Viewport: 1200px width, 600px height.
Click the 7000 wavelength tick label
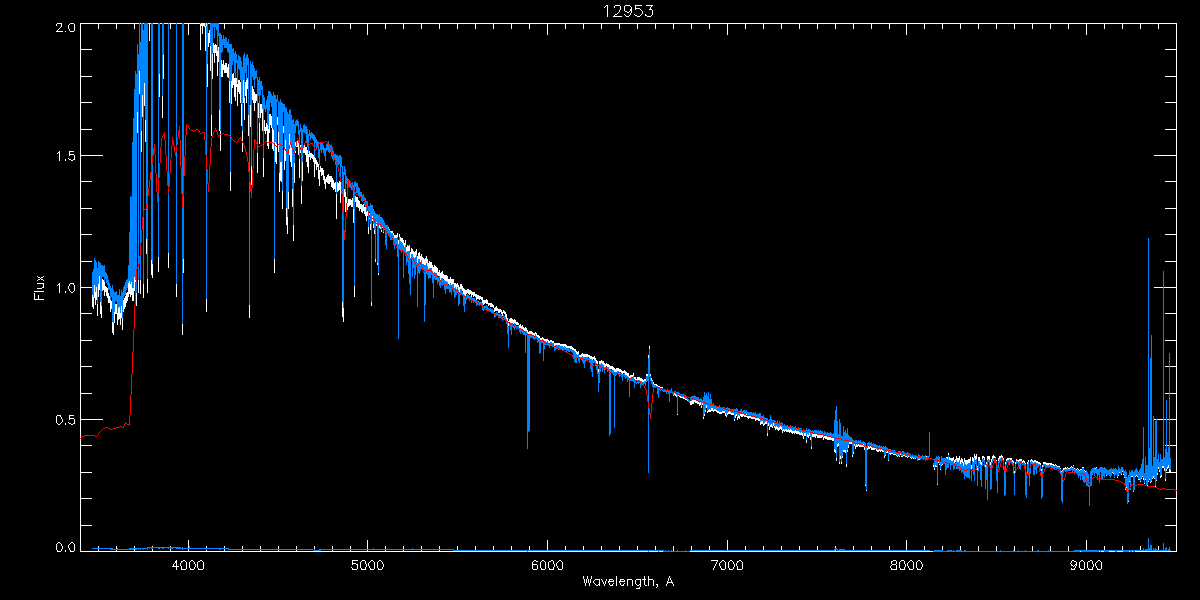pos(727,564)
